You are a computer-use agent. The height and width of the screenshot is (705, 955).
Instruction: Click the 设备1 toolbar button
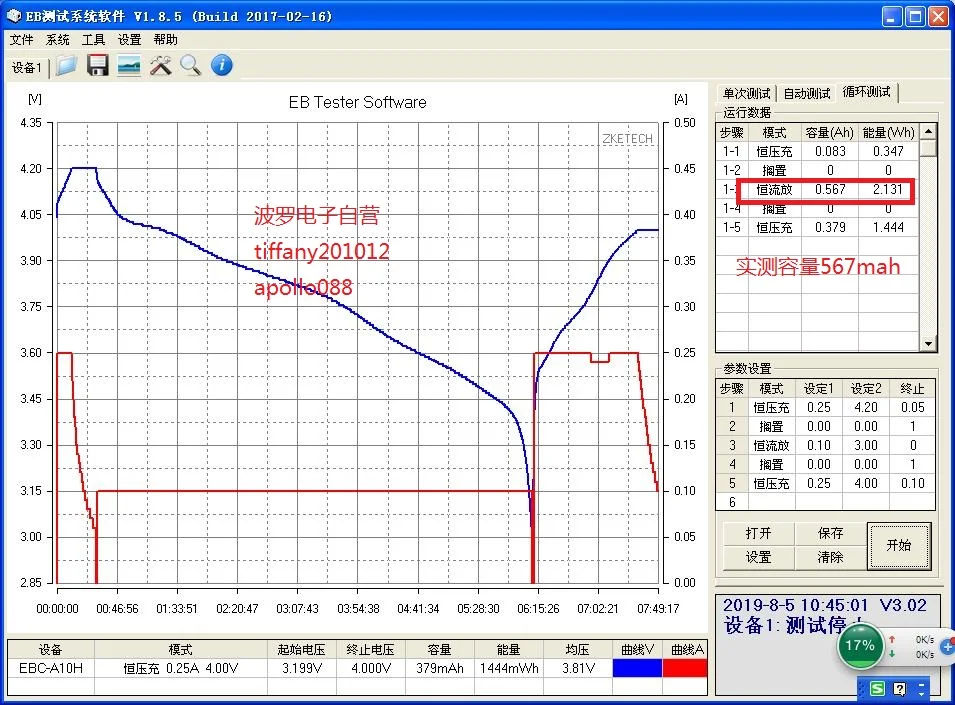pyautogui.click(x=27, y=67)
